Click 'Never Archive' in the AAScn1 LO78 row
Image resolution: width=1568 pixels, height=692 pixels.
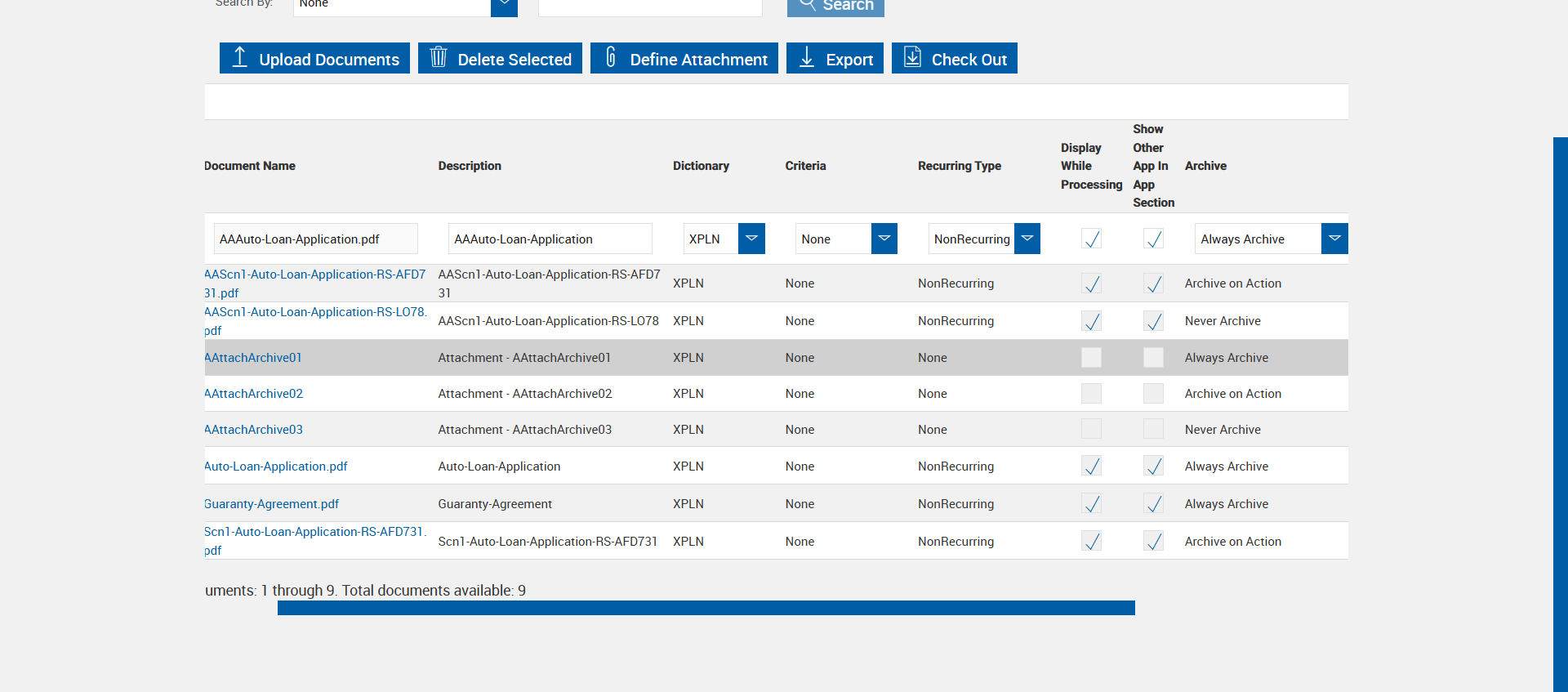point(1223,321)
